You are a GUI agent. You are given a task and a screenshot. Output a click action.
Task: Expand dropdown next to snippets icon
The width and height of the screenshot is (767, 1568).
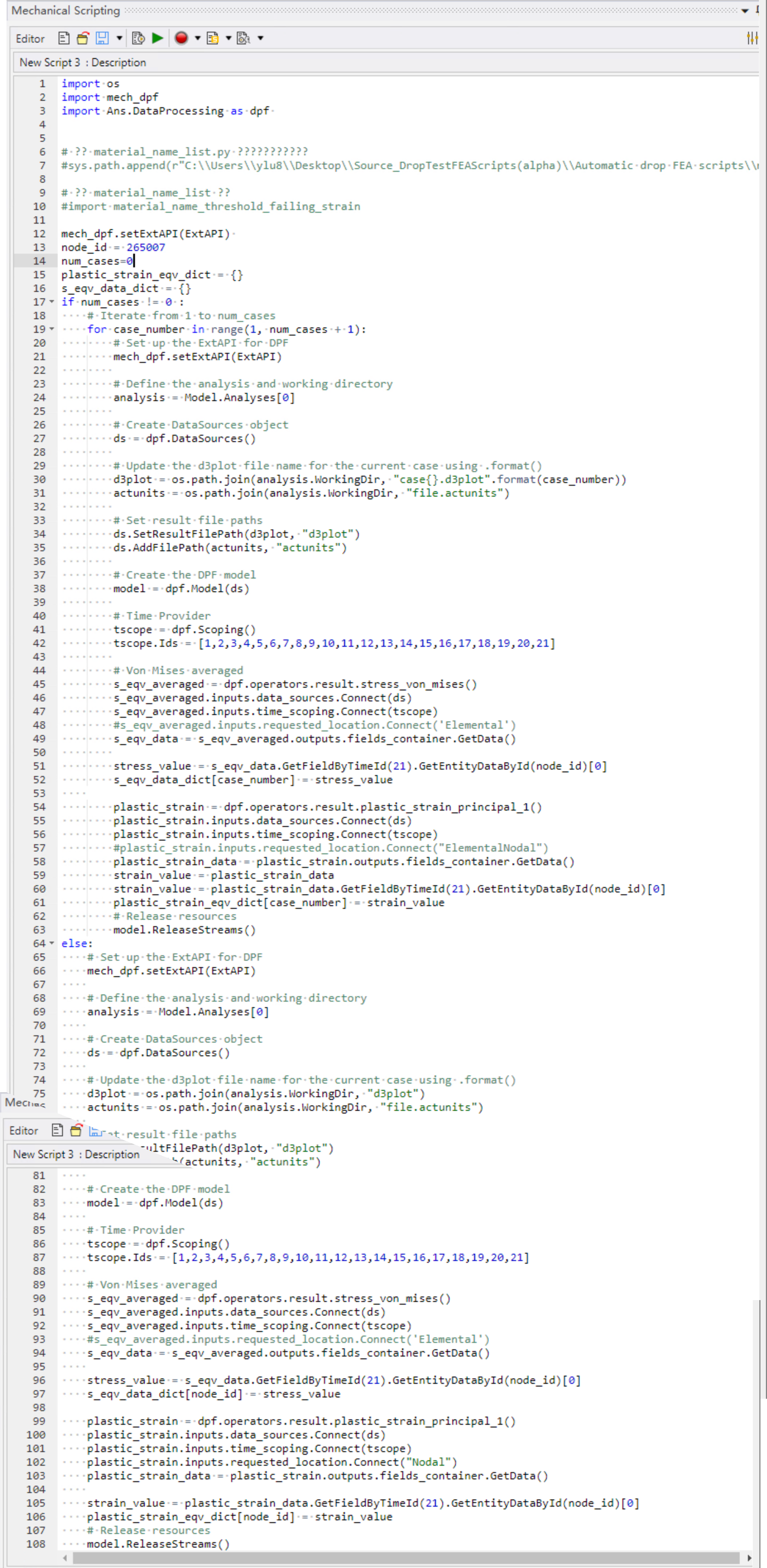pos(228,38)
